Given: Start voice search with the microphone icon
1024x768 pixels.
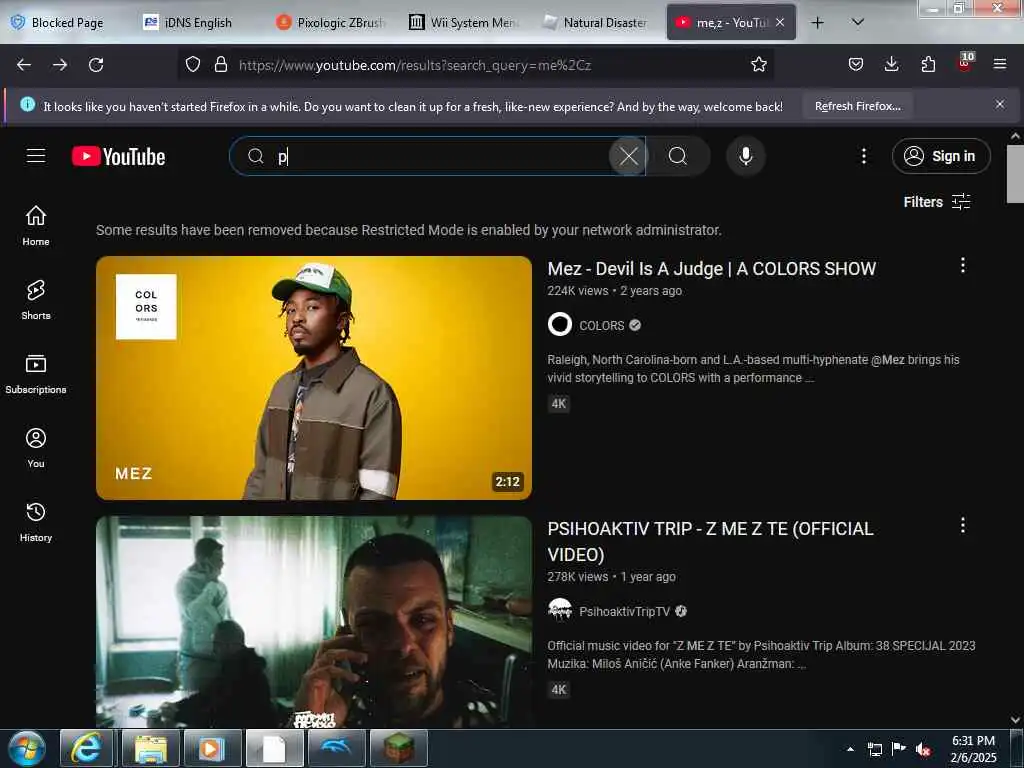Looking at the screenshot, I should tap(746, 156).
